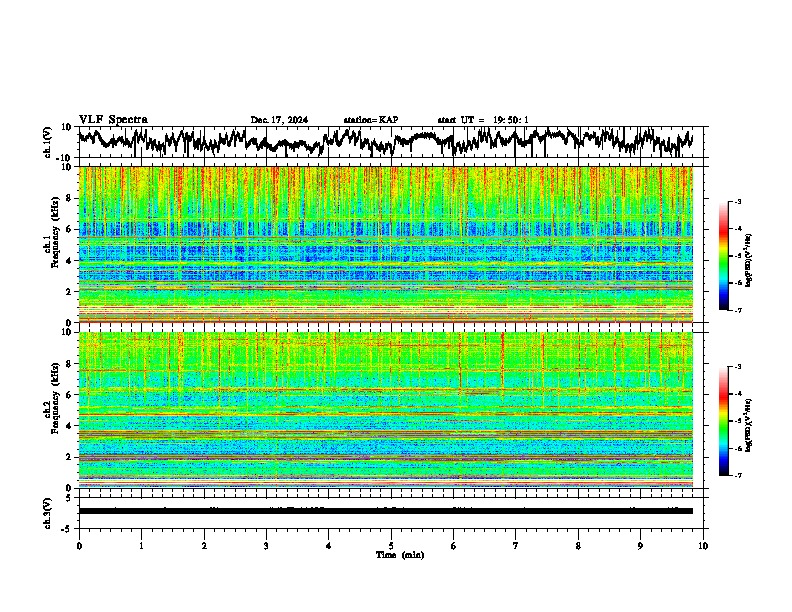Click the 'start UT = 19:50:1' text
792x612 pixels.
(x=483, y=120)
